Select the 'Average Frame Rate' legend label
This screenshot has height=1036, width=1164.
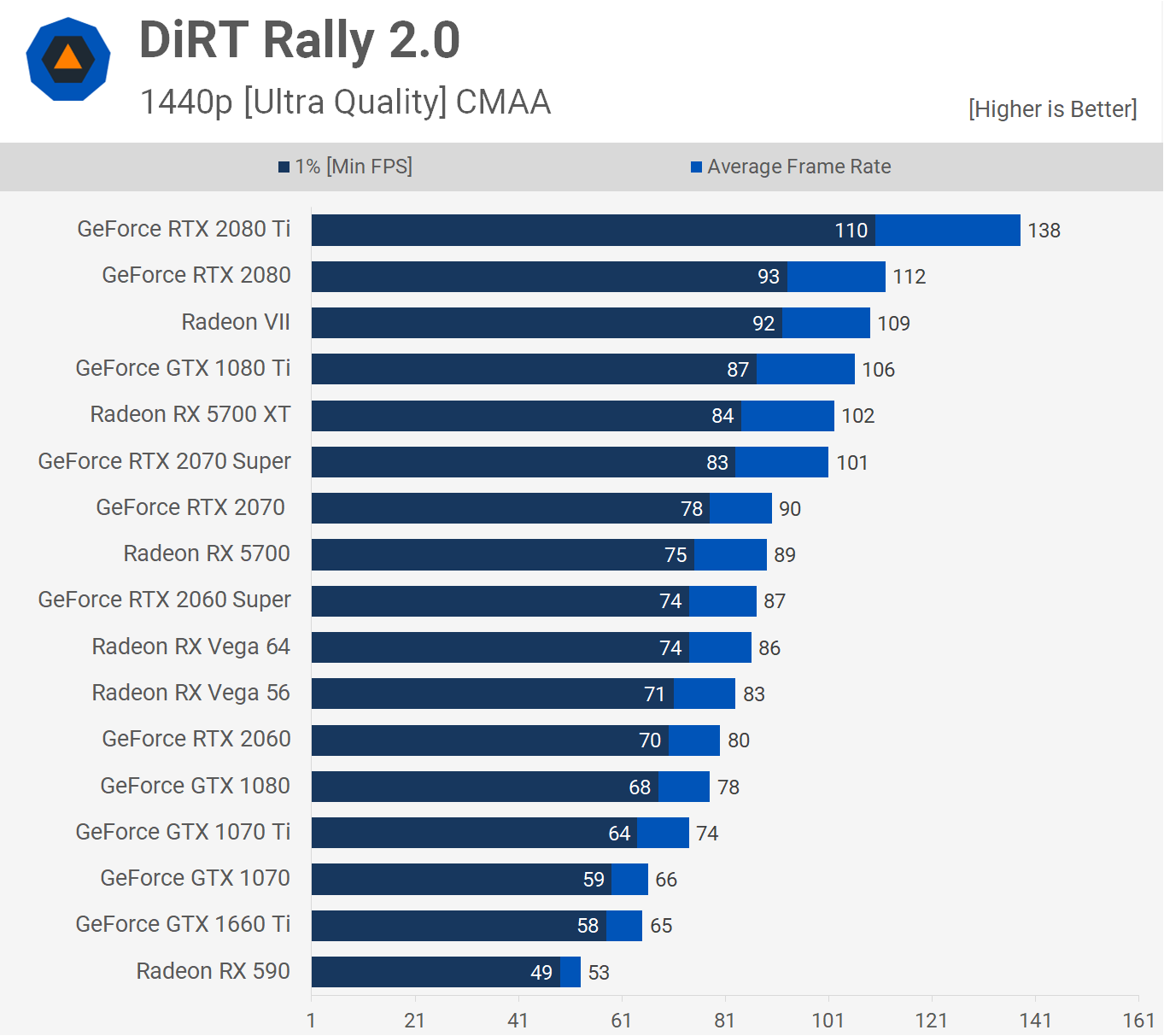click(798, 167)
